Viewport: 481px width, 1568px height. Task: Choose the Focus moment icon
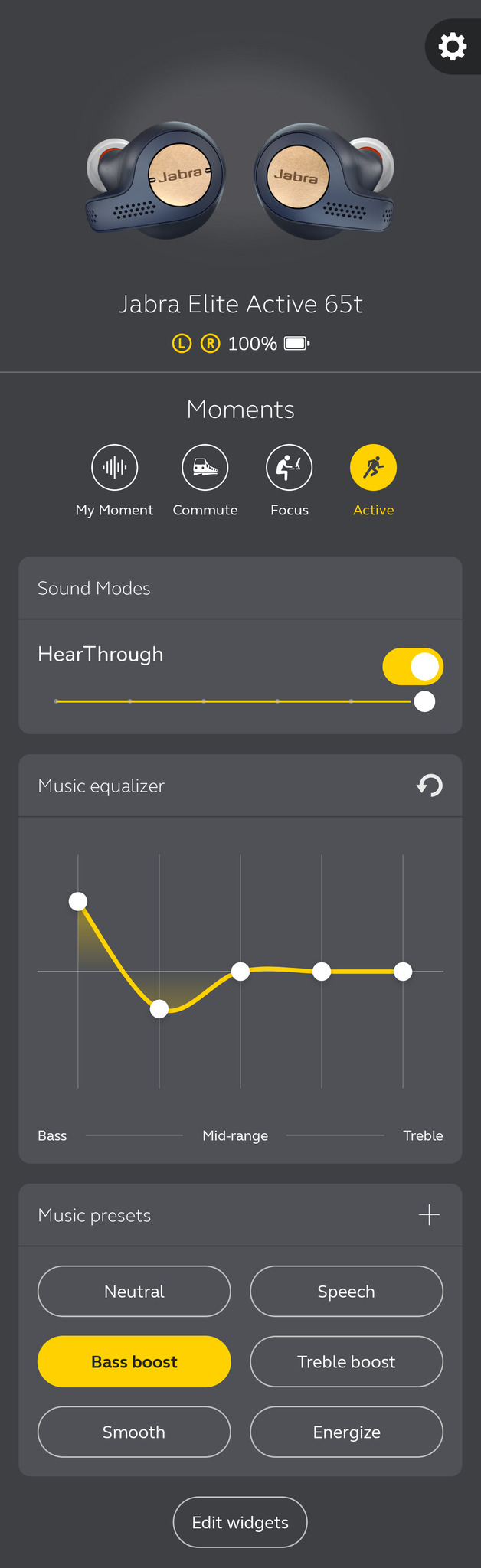[290, 467]
